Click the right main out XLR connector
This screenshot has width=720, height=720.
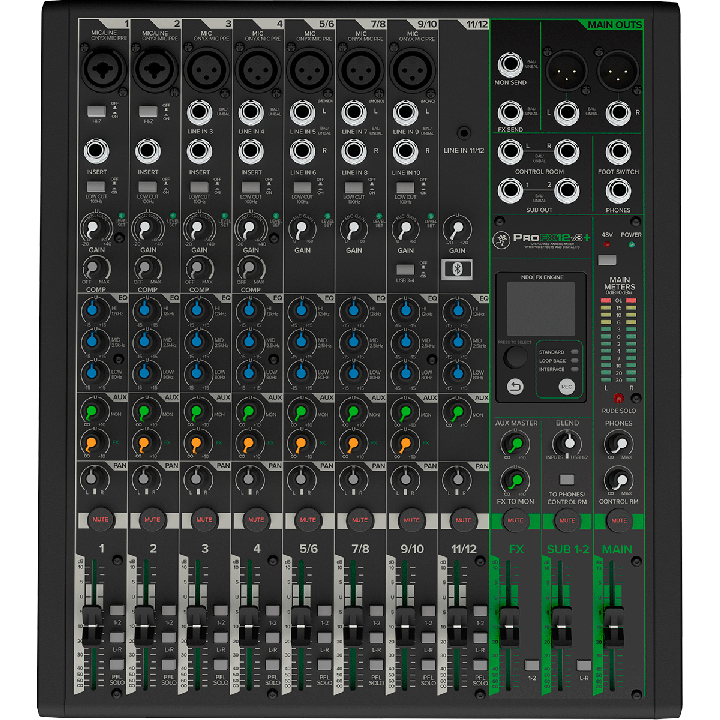[x=618, y=71]
